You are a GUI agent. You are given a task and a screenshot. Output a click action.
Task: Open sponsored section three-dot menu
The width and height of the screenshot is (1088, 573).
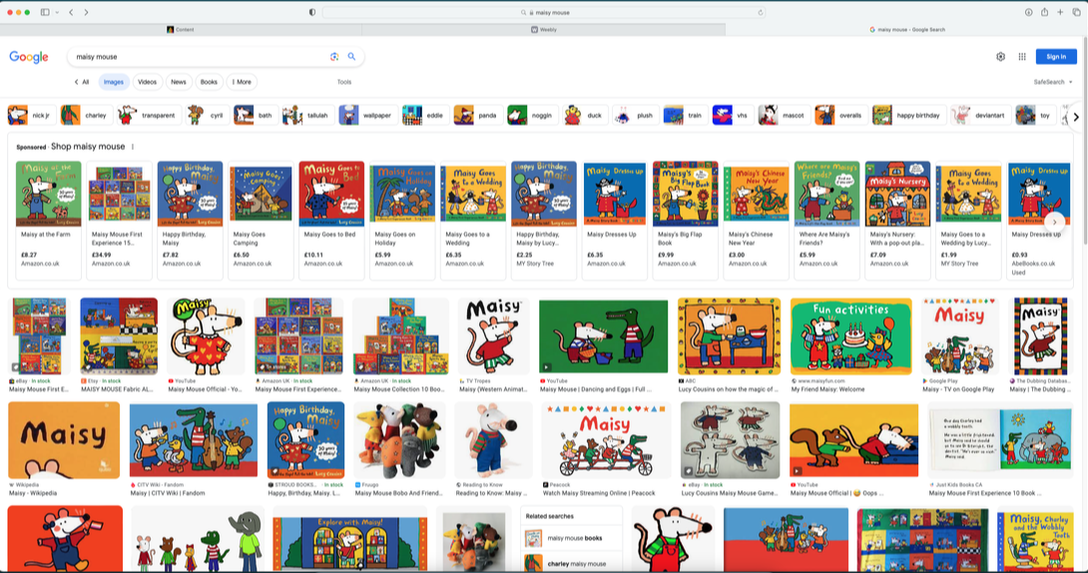pyautogui.click(x=133, y=147)
